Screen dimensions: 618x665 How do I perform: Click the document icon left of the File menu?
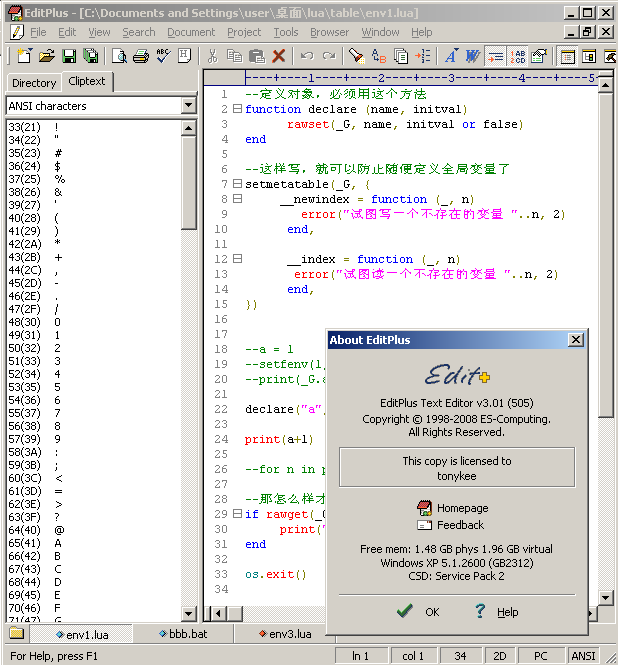[x=16, y=32]
